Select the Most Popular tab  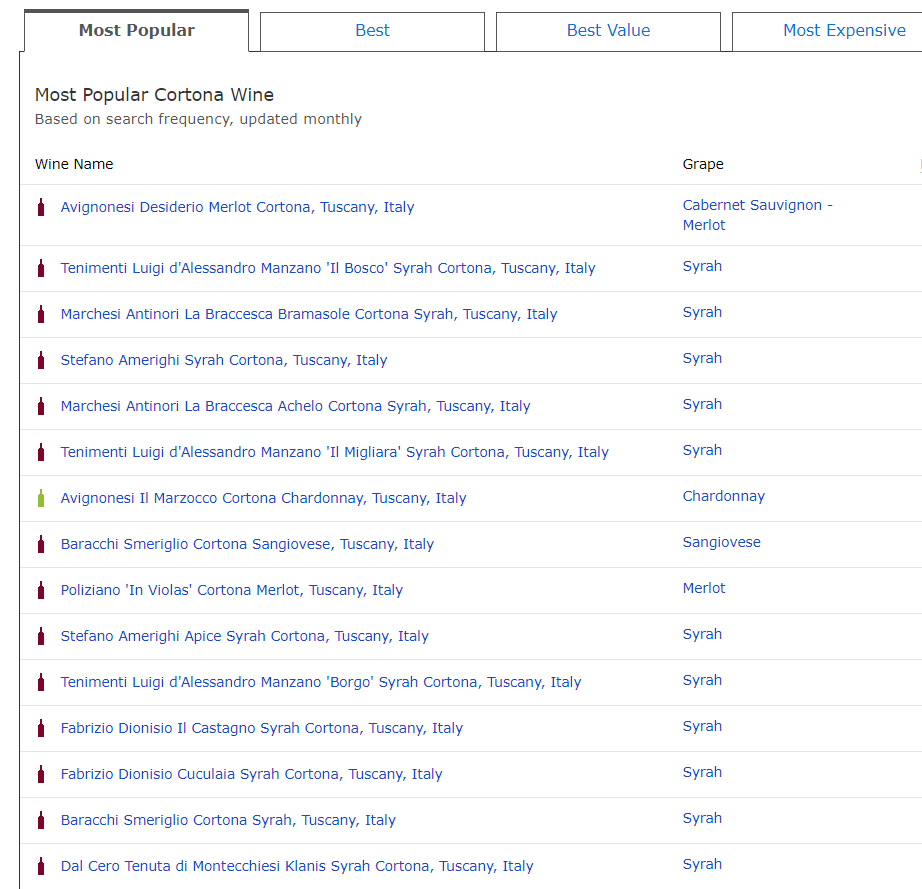(x=136, y=31)
